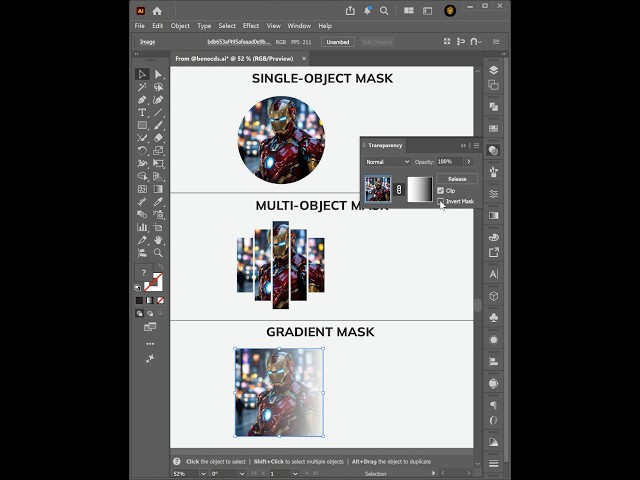This screenshot has width=640, height=480.
Task: Open the search magnifier in title bar
Action: coord(384,11)
